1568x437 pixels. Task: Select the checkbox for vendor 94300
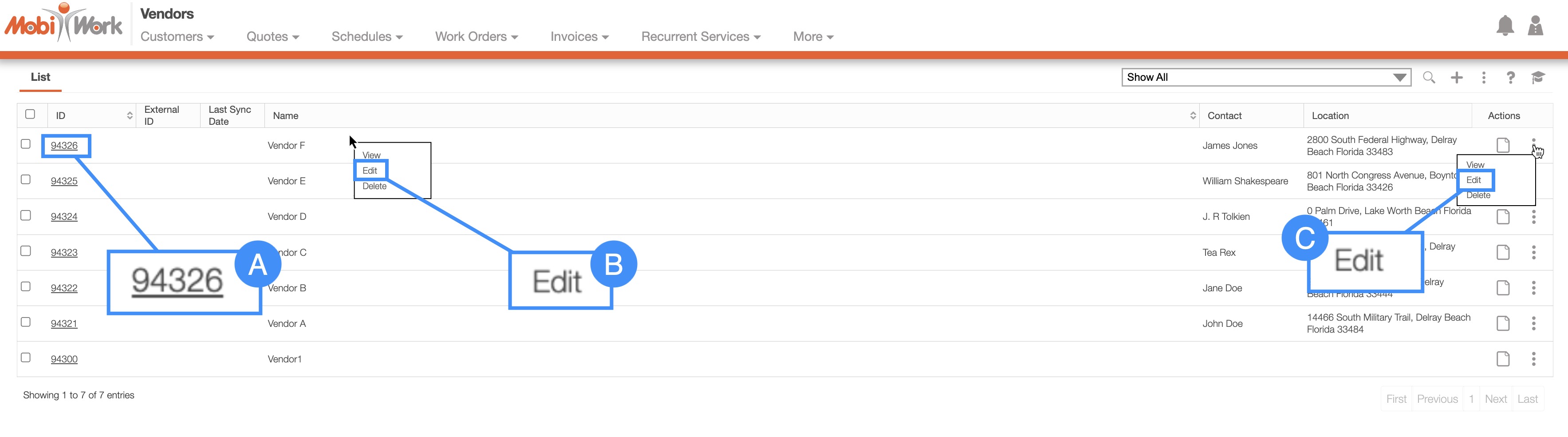pos(26,358)
